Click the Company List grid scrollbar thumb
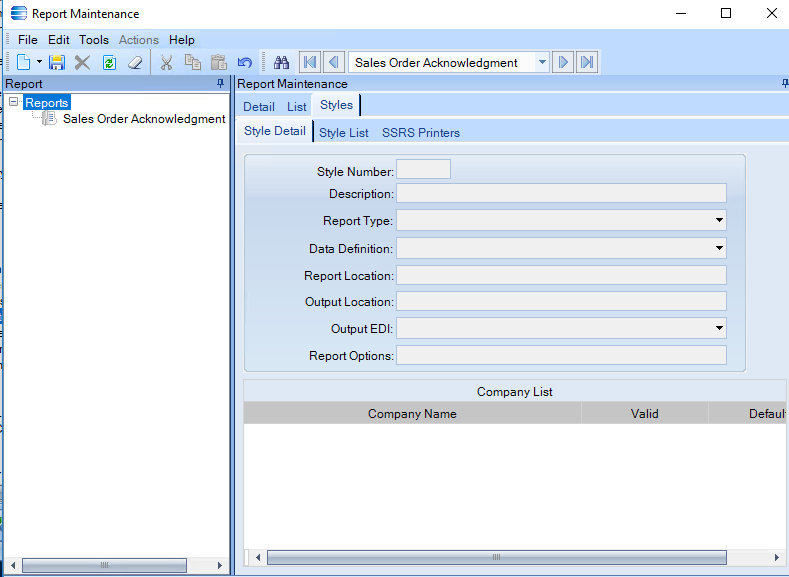 [x=497, y=557]
